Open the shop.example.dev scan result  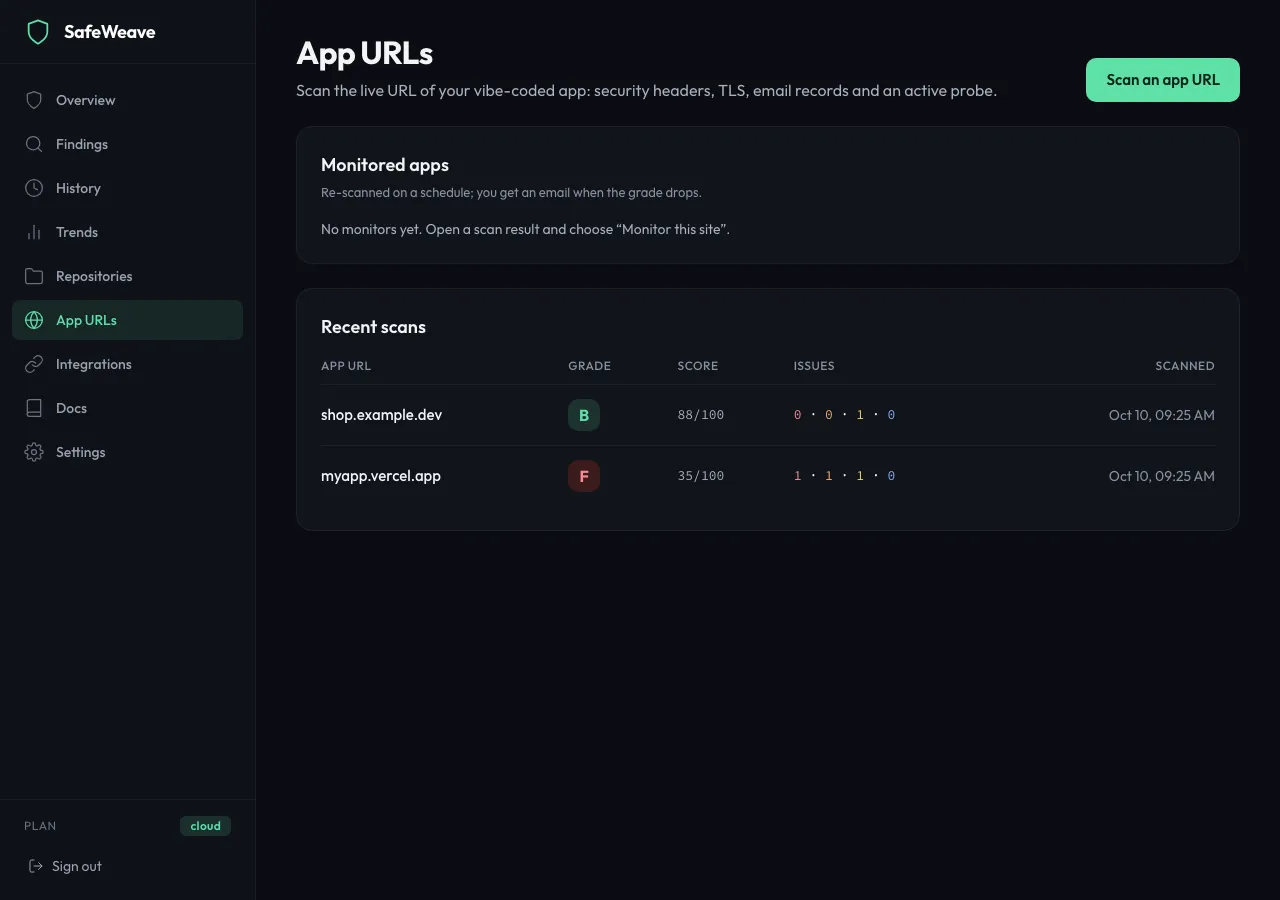[x=381, y=415]
